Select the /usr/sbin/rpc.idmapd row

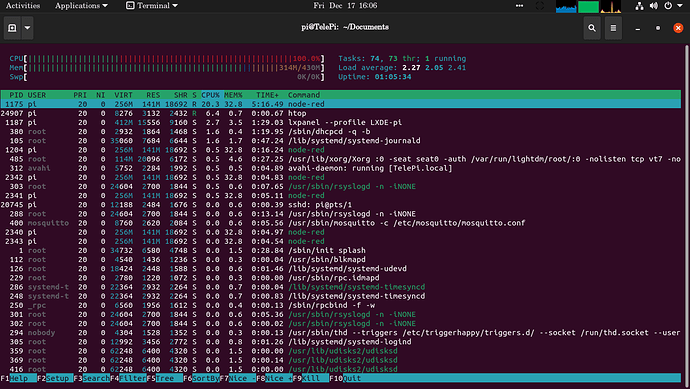[341, 278]
